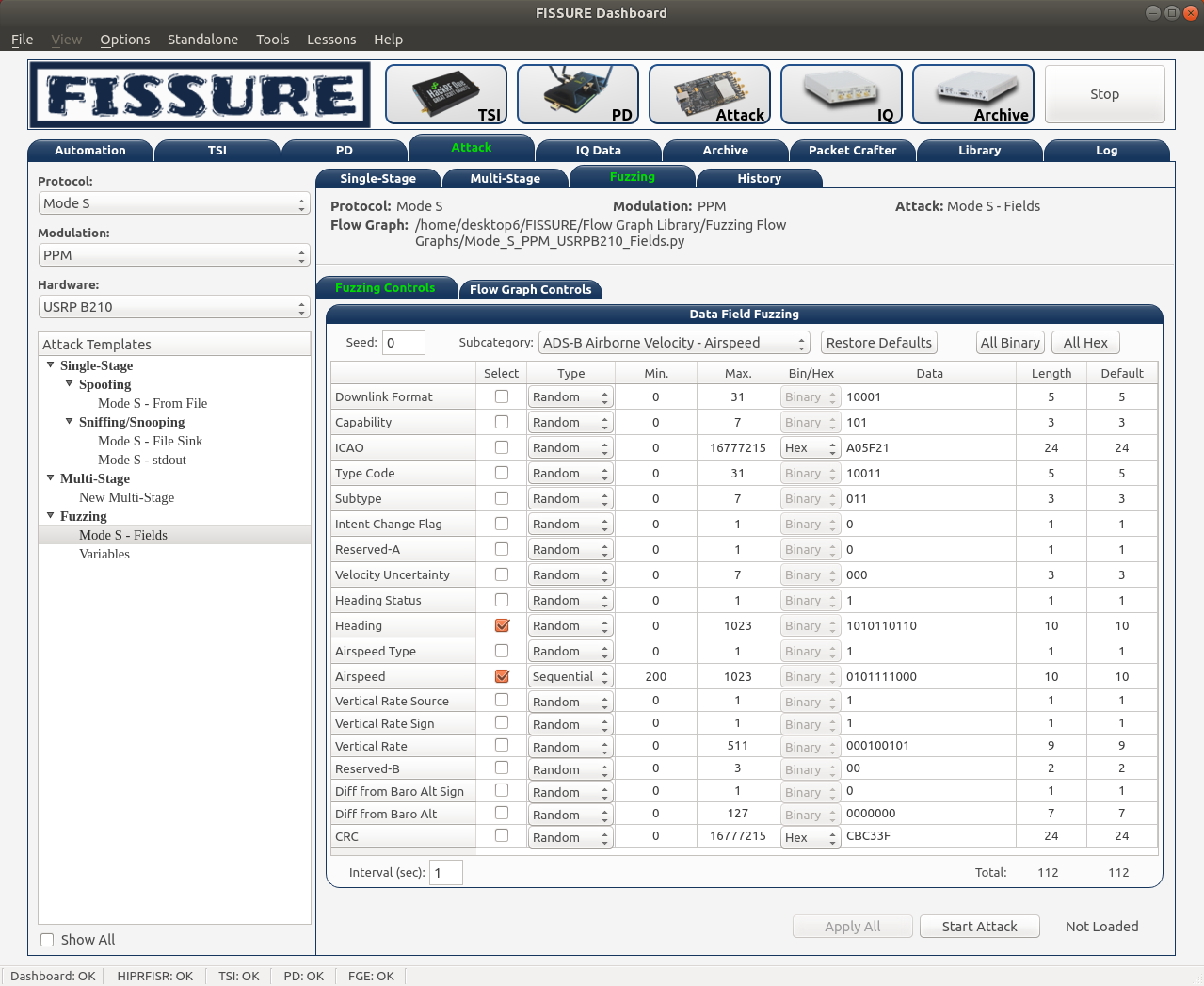Click the CRC data value CBC33F

point(929,835)
